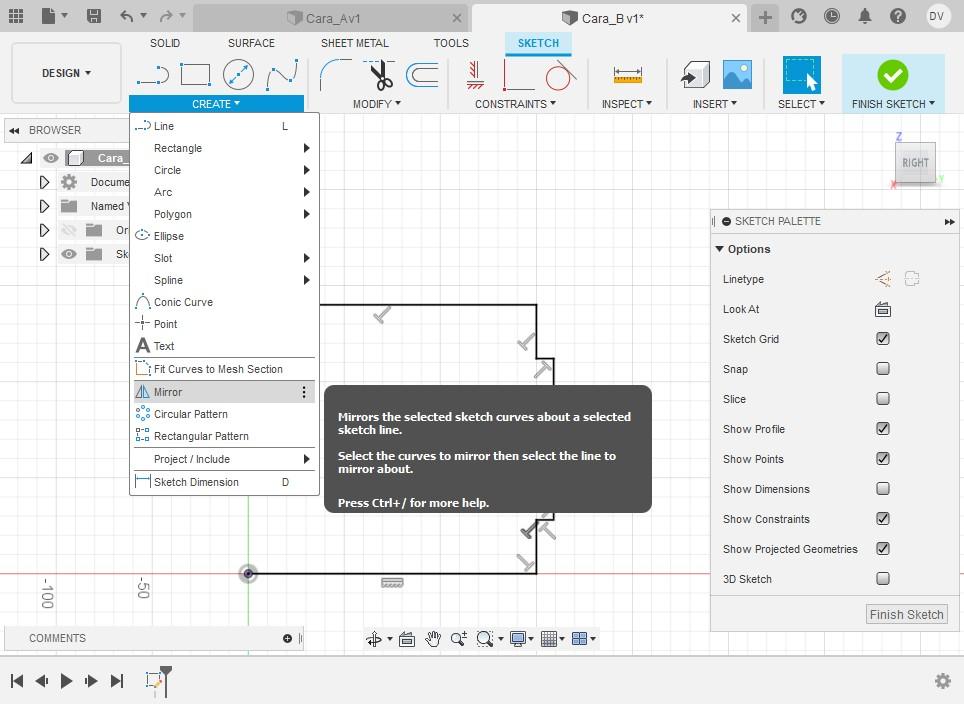
Task: Click the Orbit tool in navigation bar
Action: pyautogui.click(x=374, y=639)
